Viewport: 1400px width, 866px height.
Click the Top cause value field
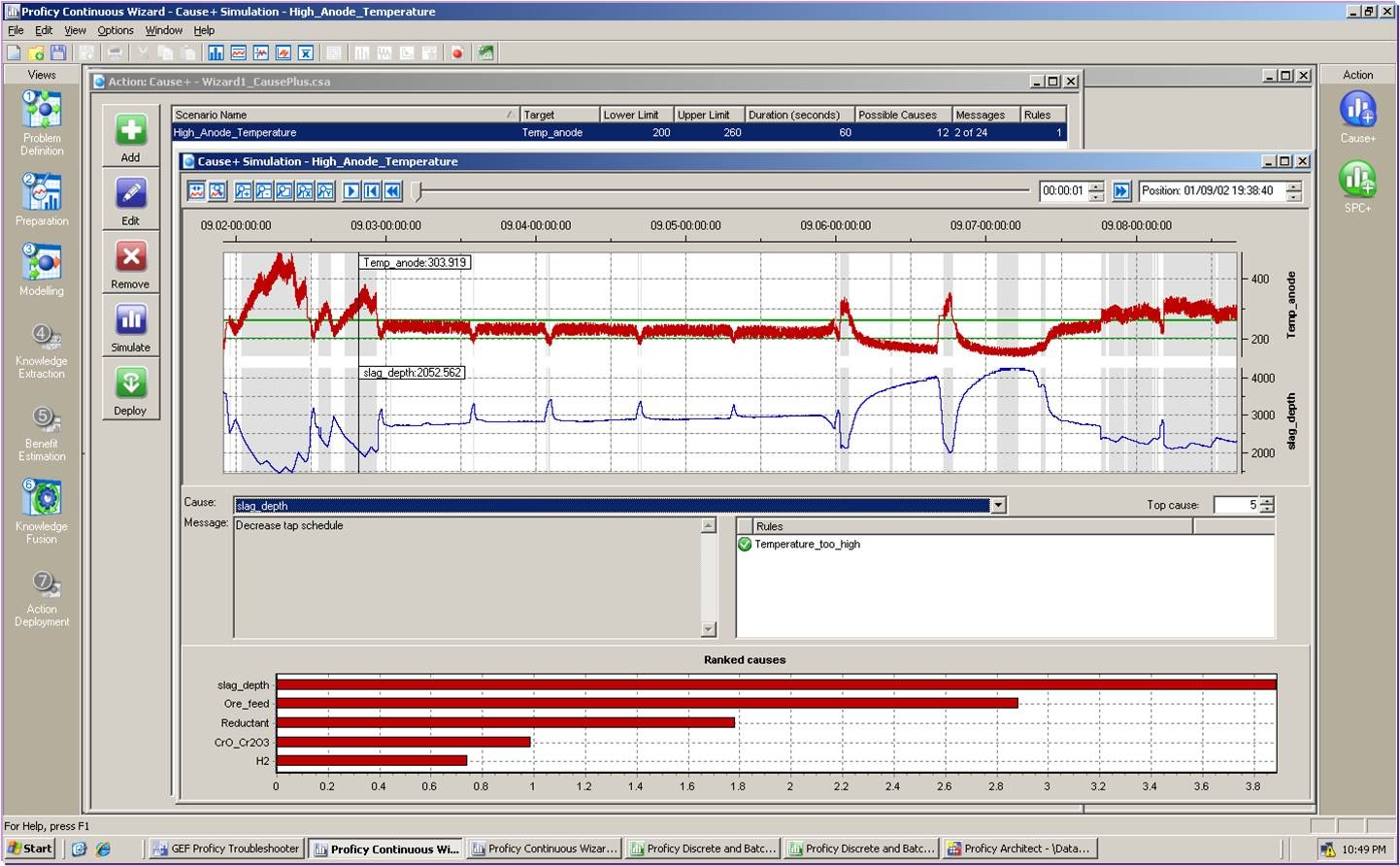[x=1236, y=505]
